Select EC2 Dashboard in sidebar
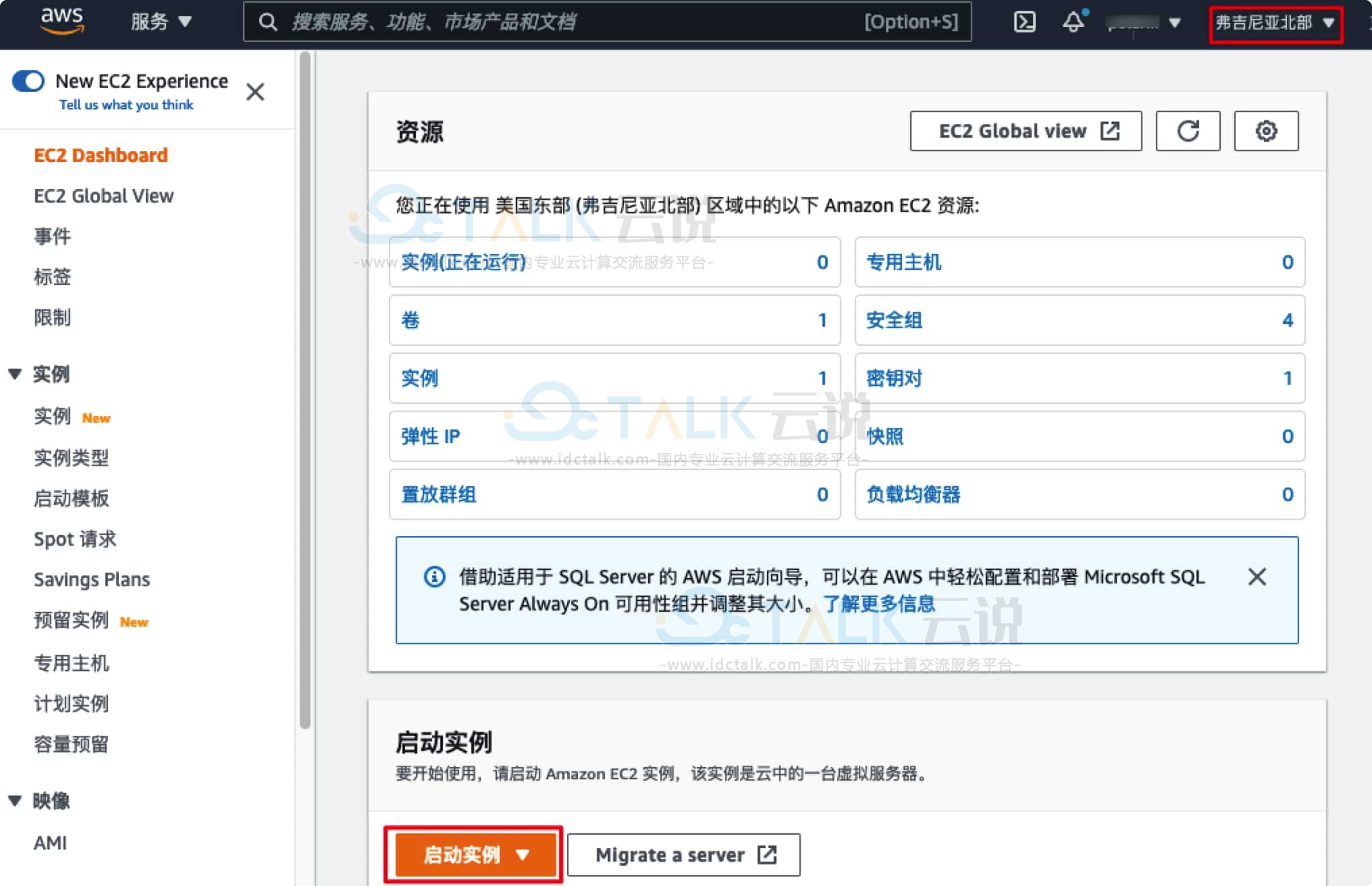This screenshot has height=886, width=1372. (x=101, y=155)
